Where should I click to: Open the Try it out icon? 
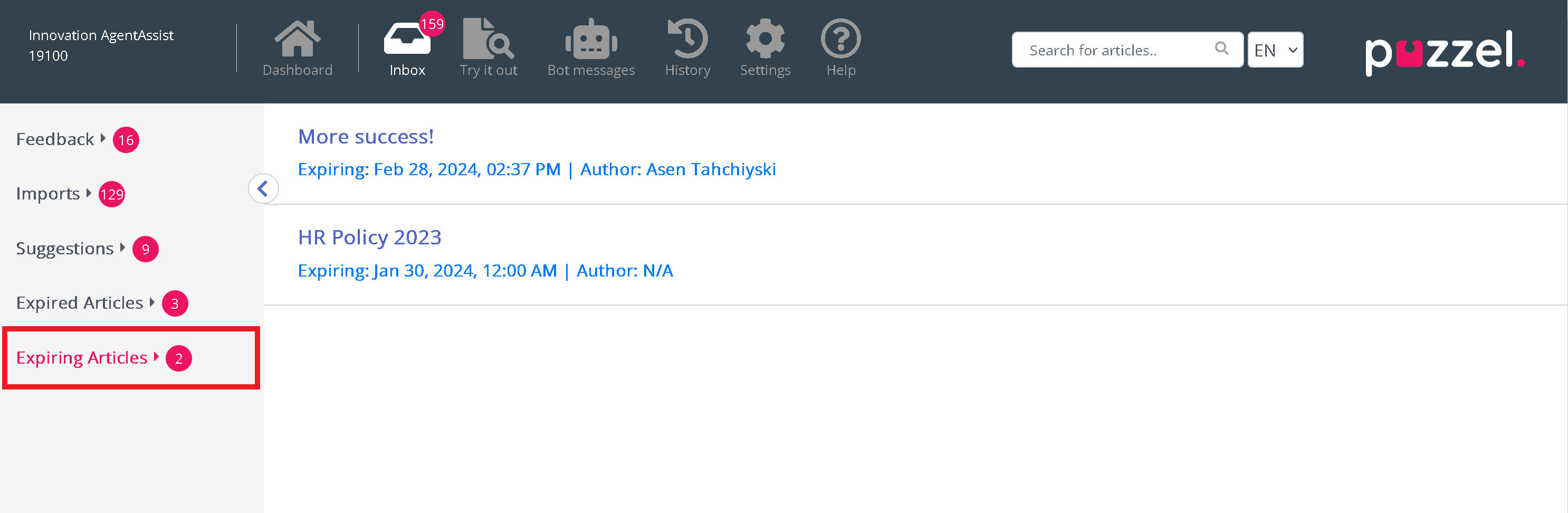pyautogui.click(x=487, y=39)
